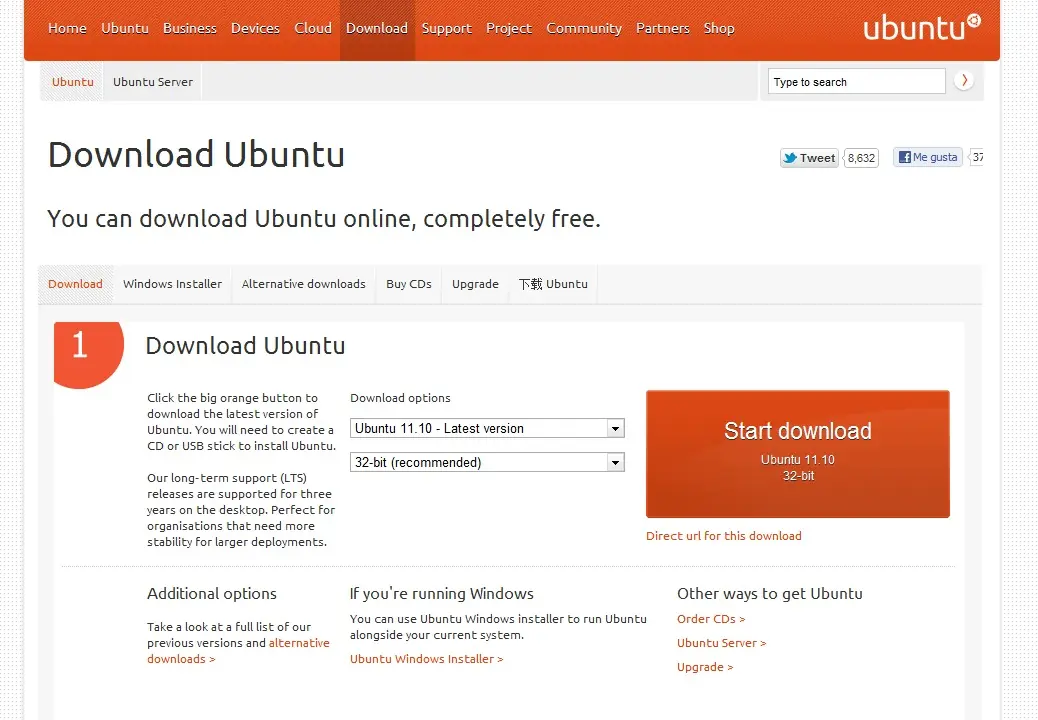1038x720 pixels.
Task: Open the tweet count 8,632
Action: (x=861, y=158)
